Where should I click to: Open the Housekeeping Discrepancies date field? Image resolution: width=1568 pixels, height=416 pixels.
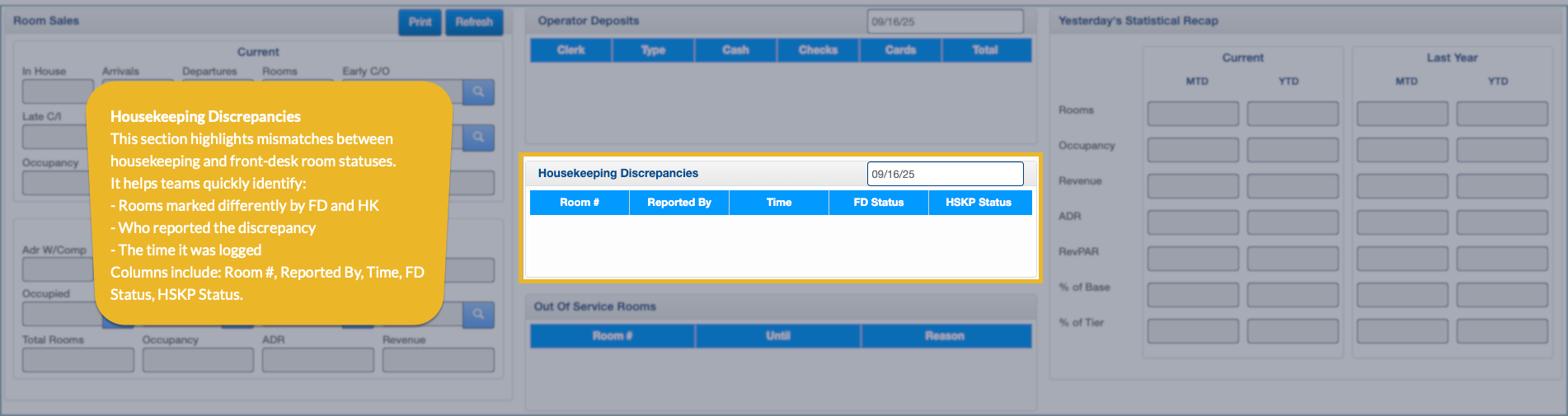(945, 174)
